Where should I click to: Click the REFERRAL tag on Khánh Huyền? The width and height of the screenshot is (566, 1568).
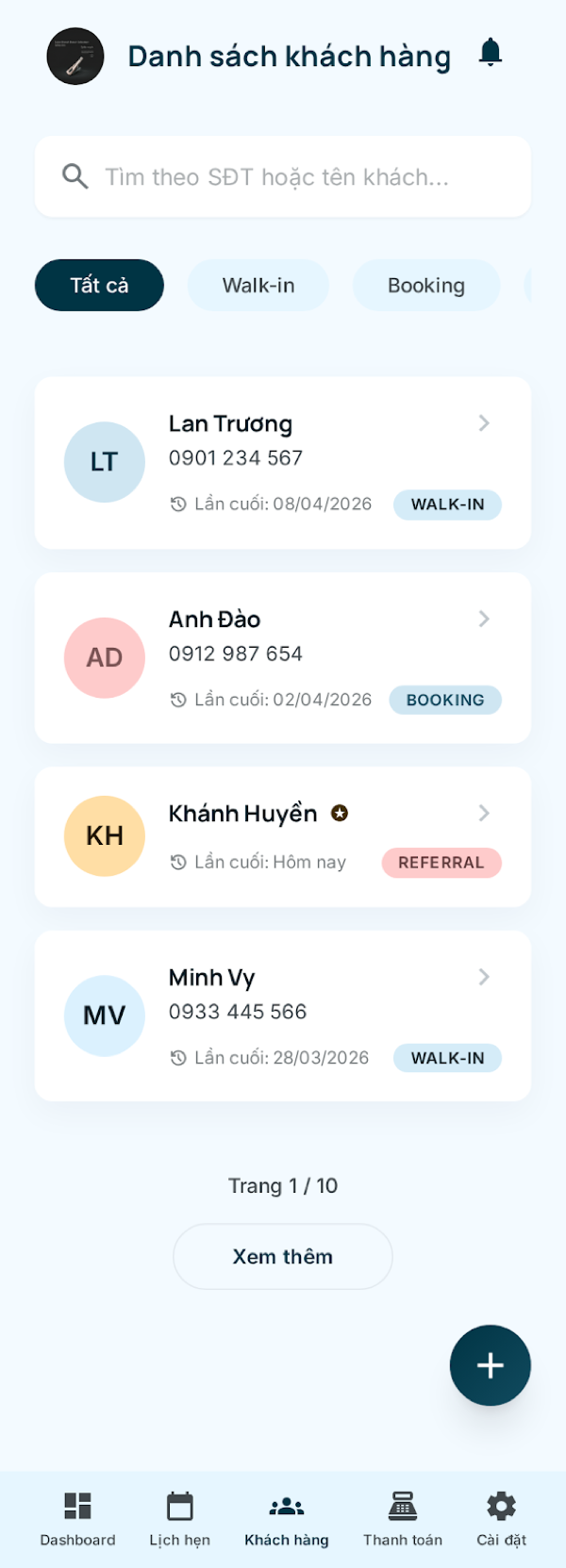[x=441, y=863]
